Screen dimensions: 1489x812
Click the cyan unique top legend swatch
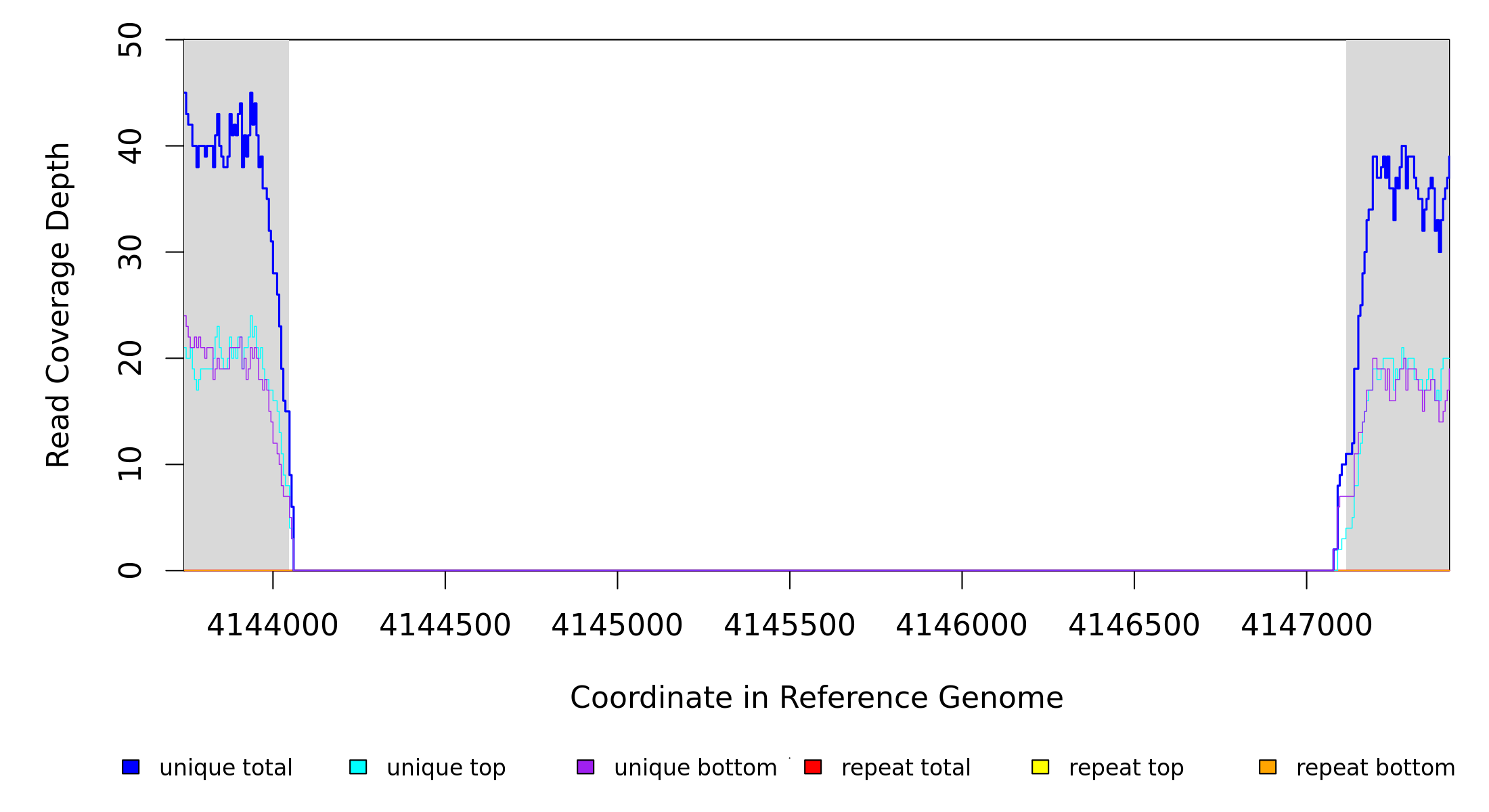358,767
